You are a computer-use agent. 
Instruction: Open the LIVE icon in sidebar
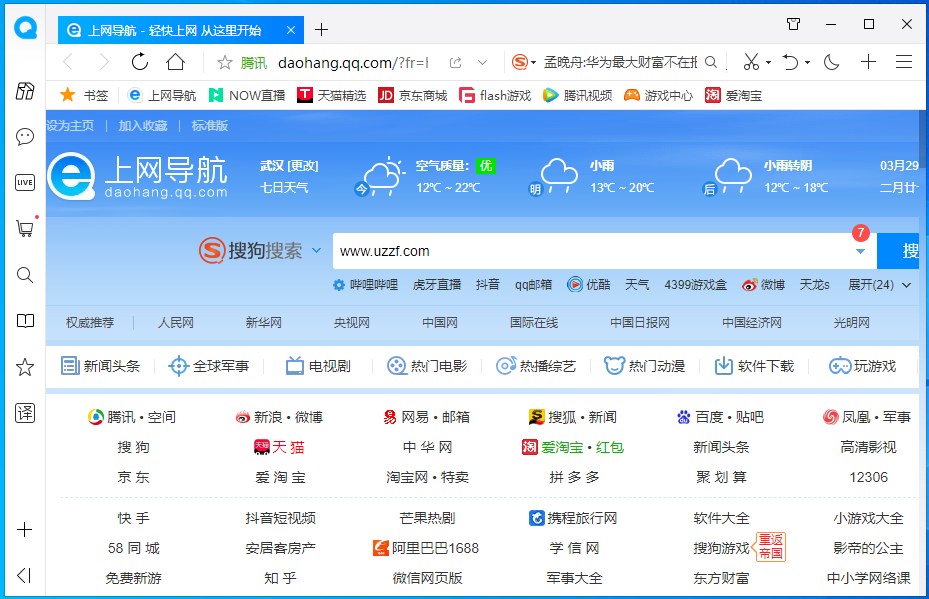pyautogui.click(x=25, y=182)
